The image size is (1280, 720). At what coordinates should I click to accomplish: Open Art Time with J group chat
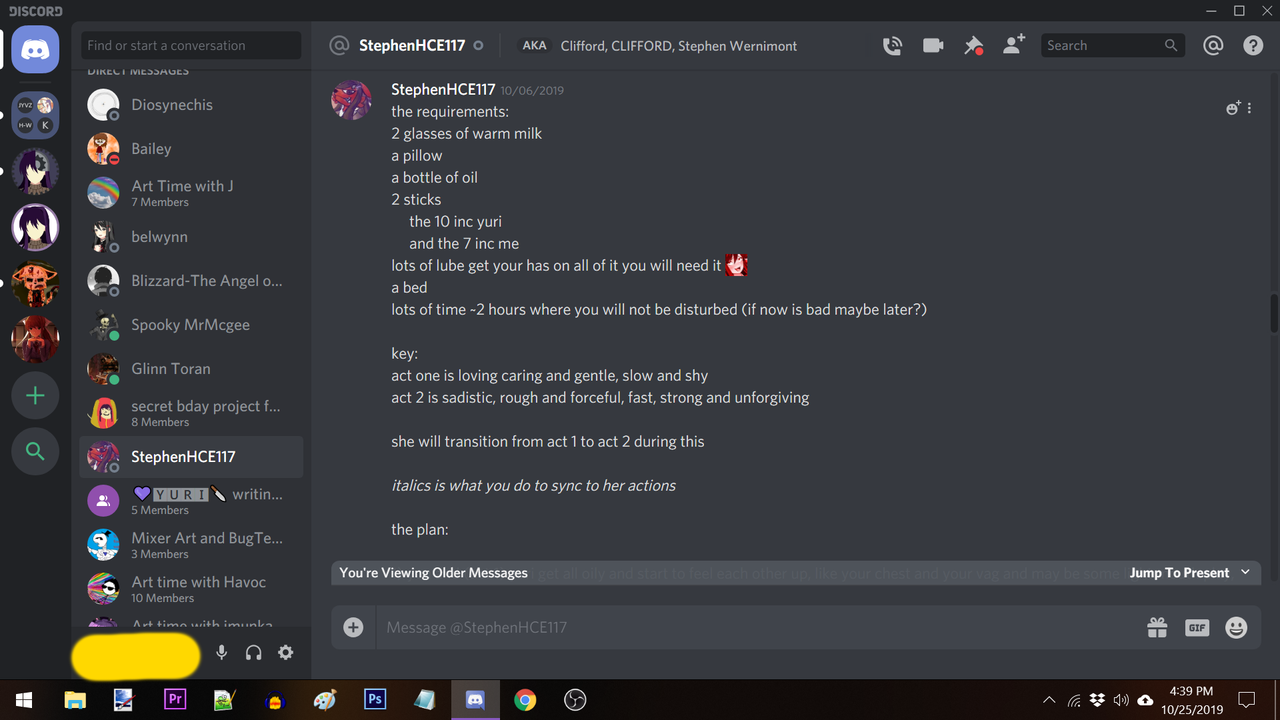191,193
